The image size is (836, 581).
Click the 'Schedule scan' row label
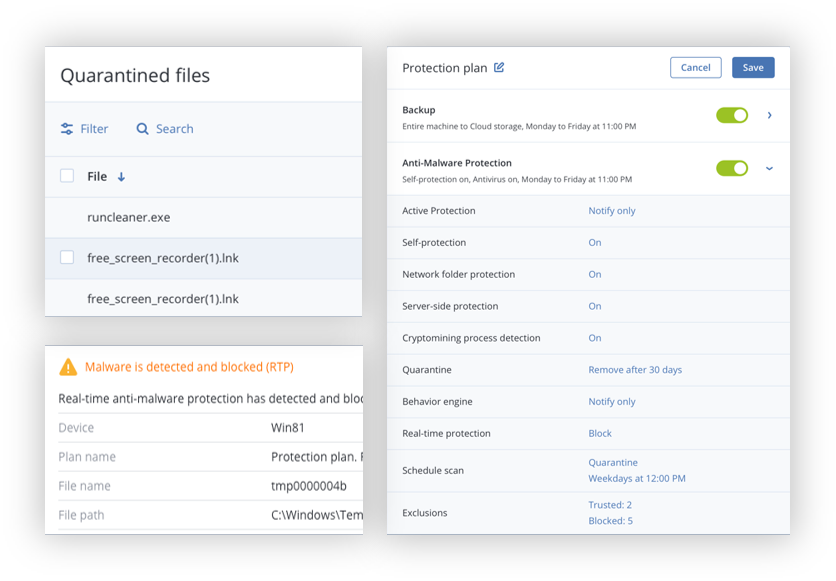pos(433,471)
